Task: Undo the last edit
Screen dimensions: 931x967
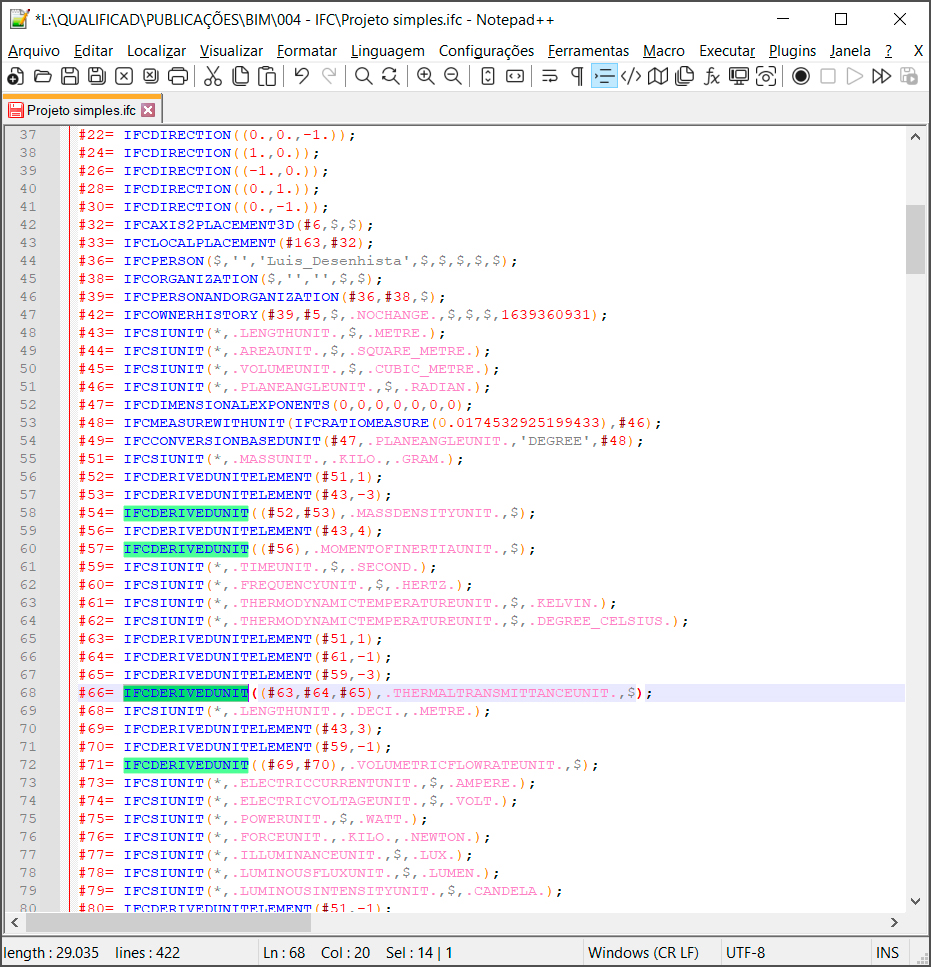Action: pyautogui.click(x=301, y=76)
